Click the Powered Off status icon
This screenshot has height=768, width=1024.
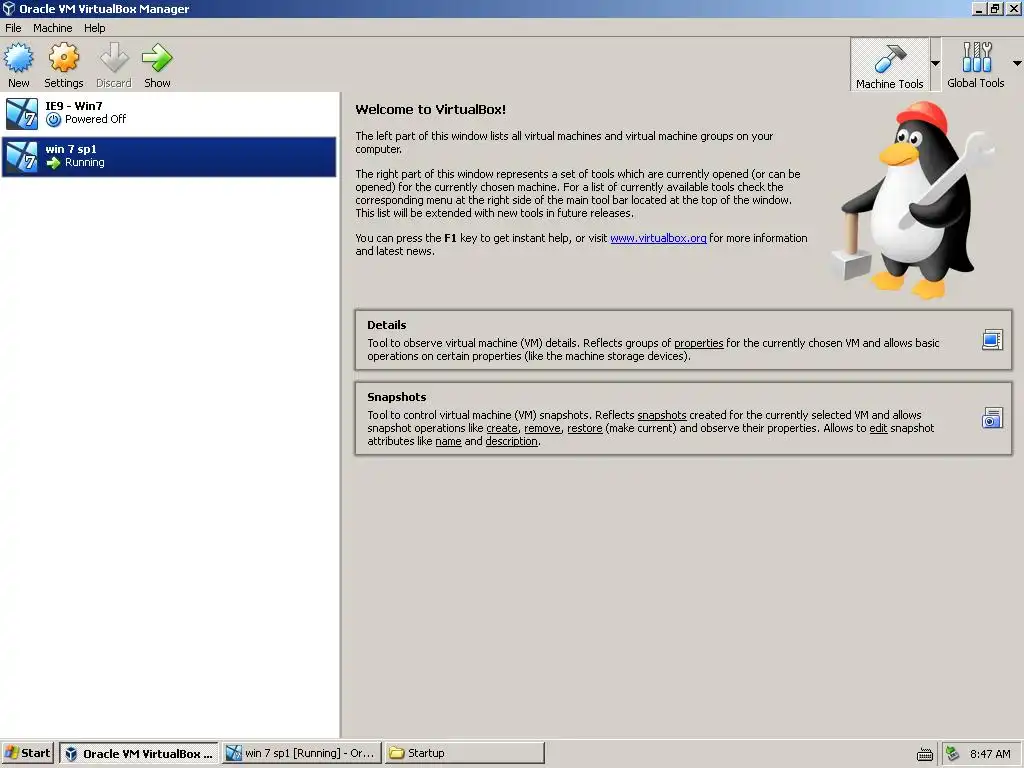coord(54,120)
